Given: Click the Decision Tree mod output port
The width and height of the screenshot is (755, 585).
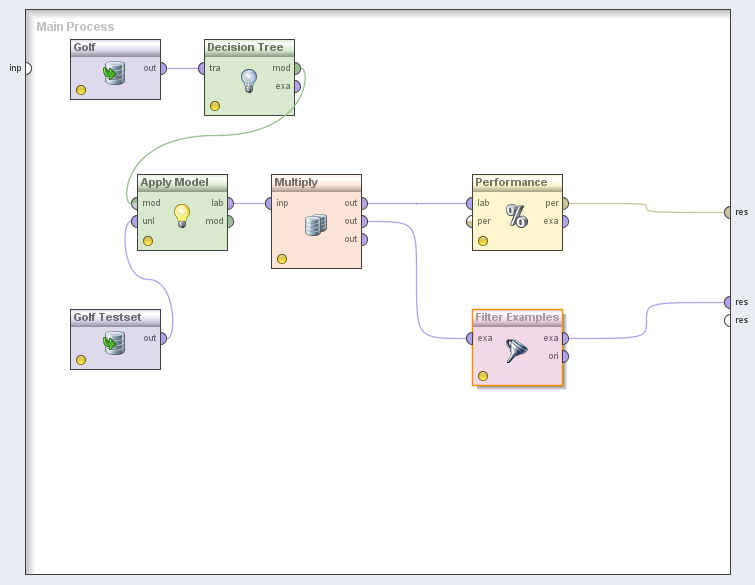Looking at the screenshot, I should pyautogui.click(x=297, y=68).
